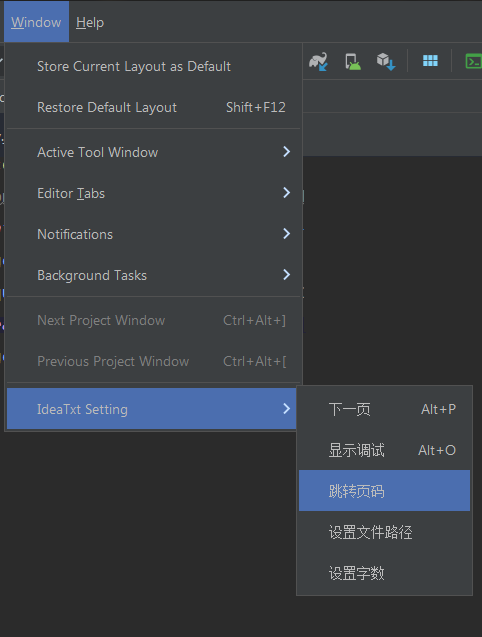Click the Alt+P shortcut text
The width and height of the screenshot is (482, 637).
click(438, 409)
